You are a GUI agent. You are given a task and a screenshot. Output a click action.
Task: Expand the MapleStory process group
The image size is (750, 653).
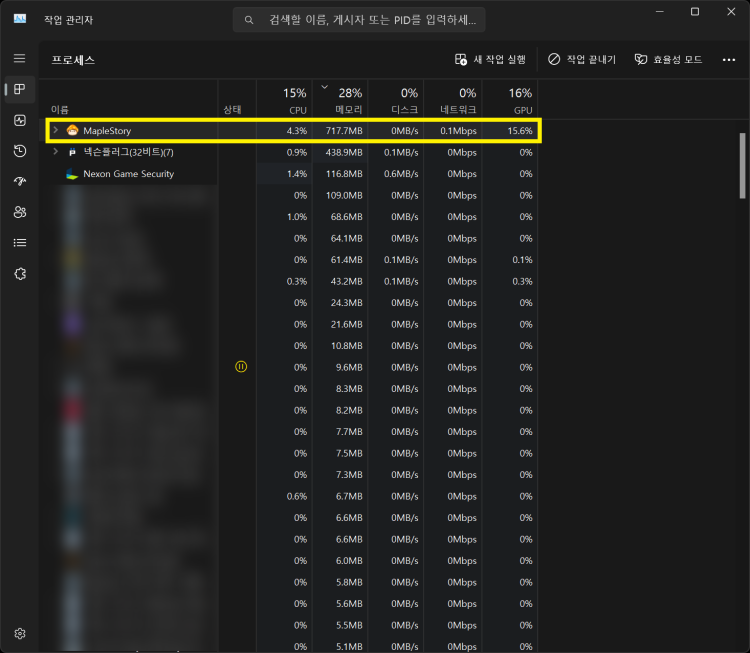click(55, 130)
